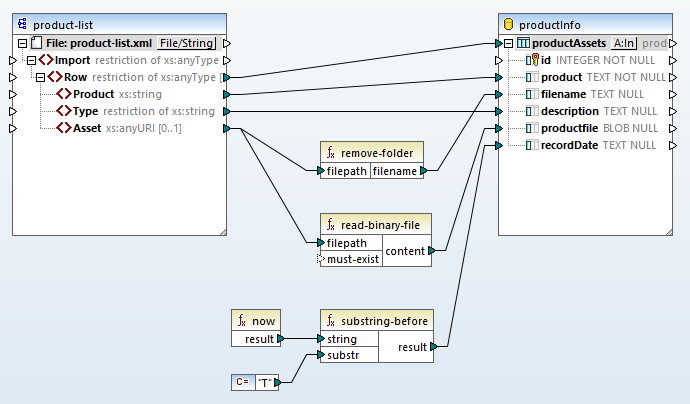Click the id primary key column icon
The width and height of the screenshot is (690, 404).
pos(533,60)
